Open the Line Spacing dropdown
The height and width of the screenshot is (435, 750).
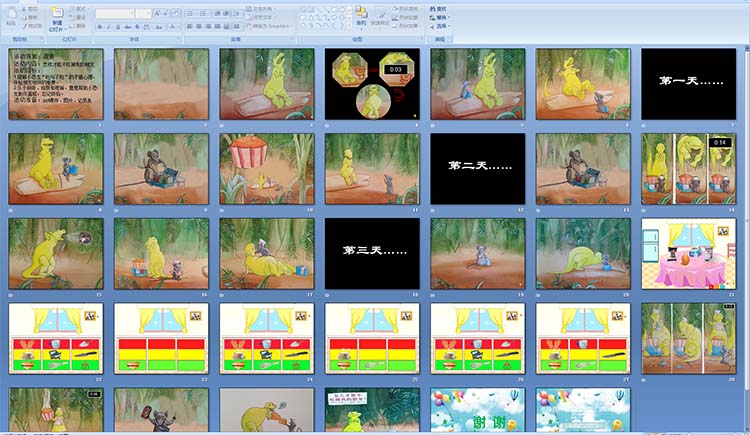(237, 13)
